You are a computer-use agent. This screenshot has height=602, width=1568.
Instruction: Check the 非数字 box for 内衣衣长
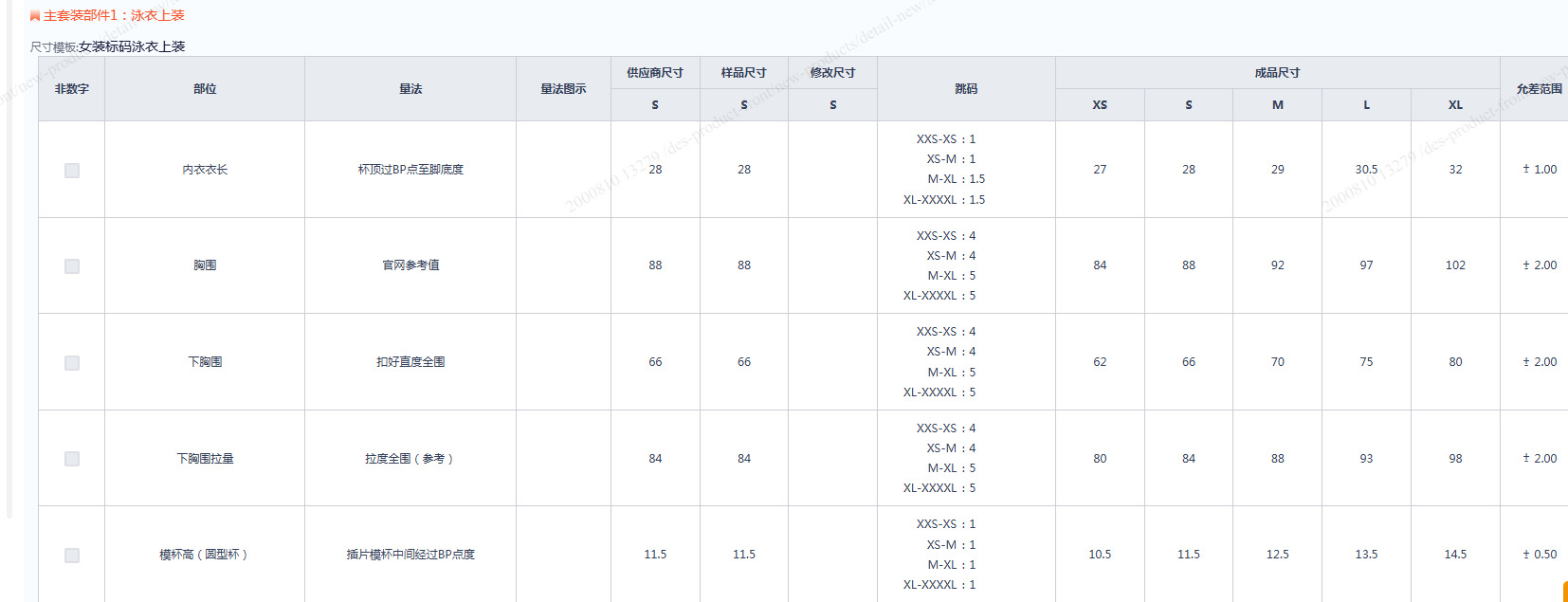point(72,171)
